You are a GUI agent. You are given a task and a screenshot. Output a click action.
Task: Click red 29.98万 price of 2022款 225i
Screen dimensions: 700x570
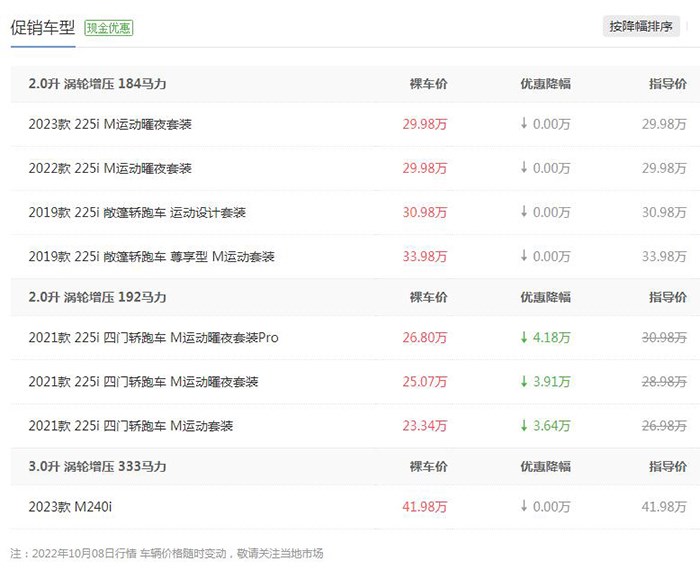coord(425,168)
